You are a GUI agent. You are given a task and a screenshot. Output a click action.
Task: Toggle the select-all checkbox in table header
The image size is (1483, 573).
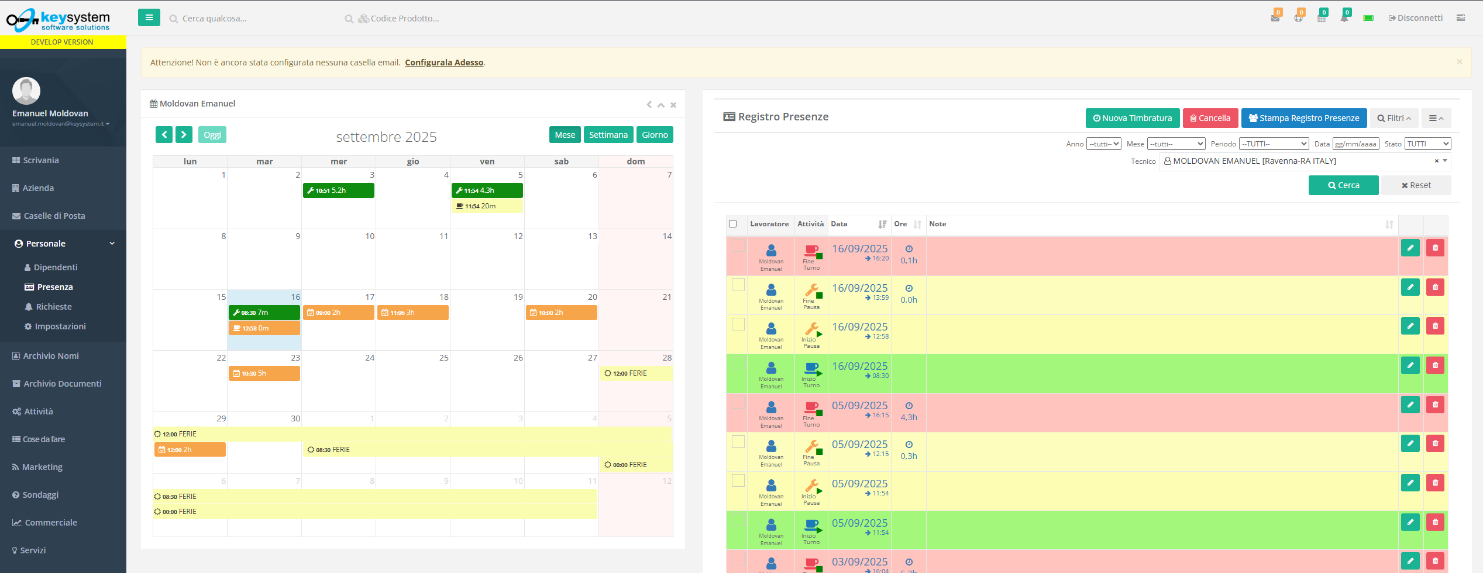(x=733, y=224)
